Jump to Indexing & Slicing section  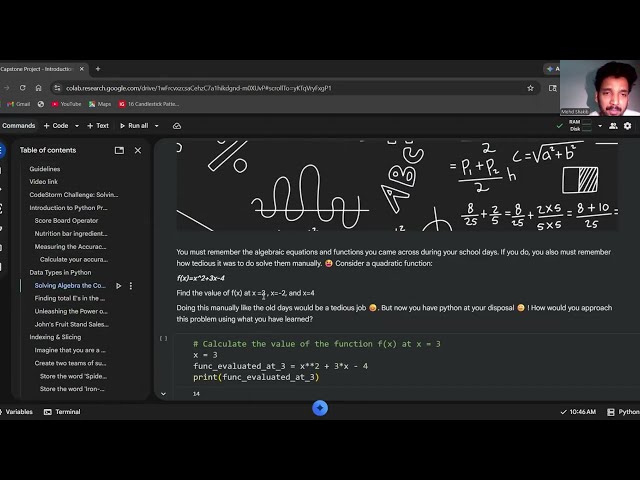pyautogui.click(x=55, y=337)
